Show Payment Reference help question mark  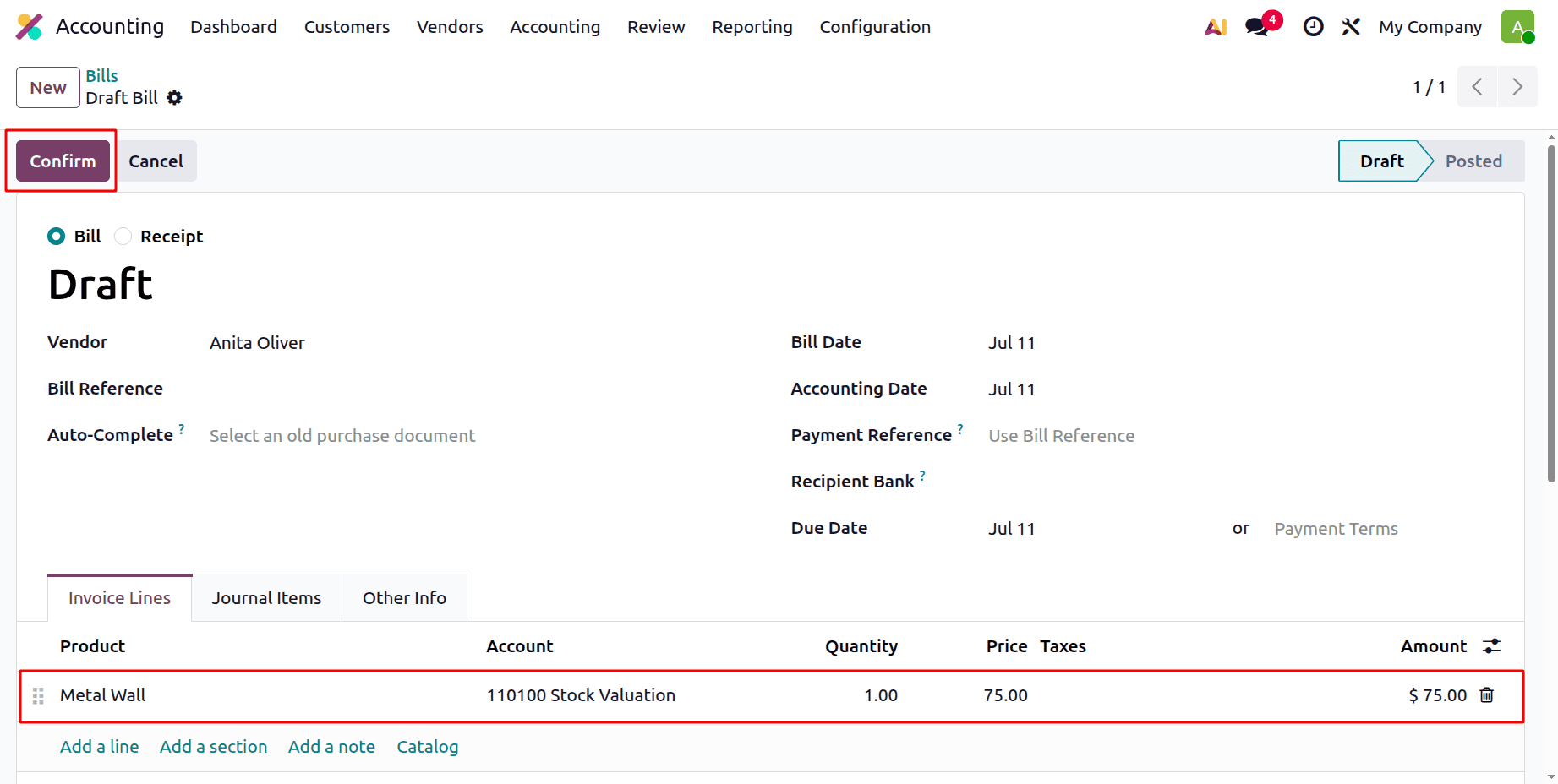[x=960, y=428]
